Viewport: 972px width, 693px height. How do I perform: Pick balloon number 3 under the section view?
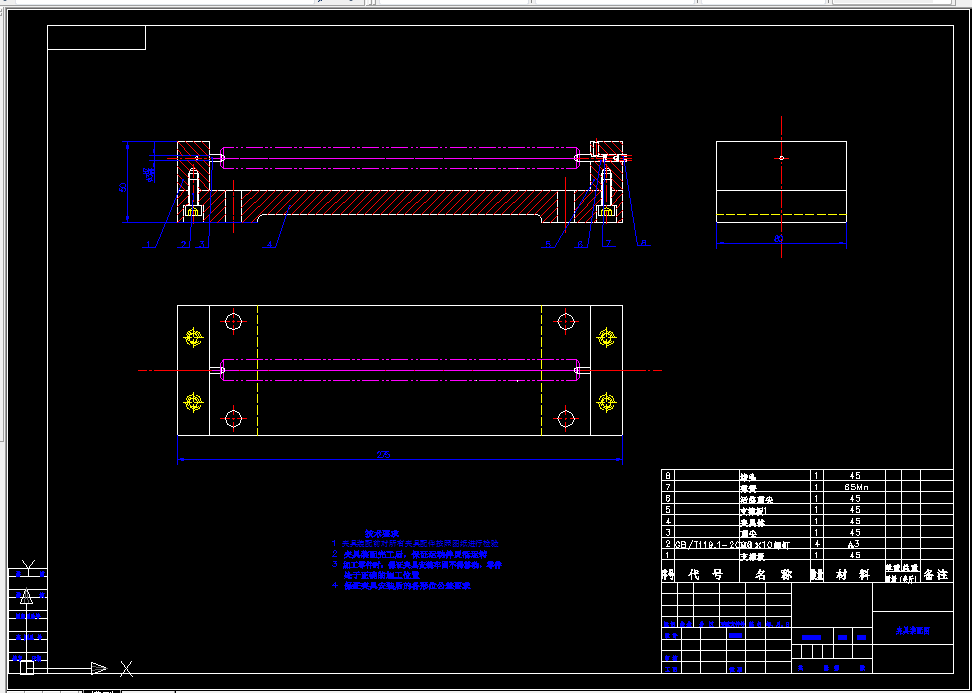[202, 244]
